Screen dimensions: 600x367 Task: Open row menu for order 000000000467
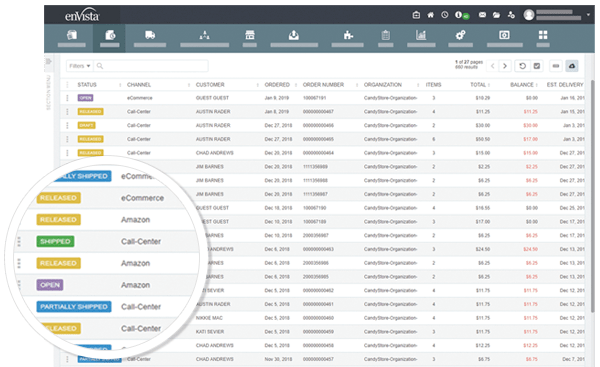tap(67, 112)
